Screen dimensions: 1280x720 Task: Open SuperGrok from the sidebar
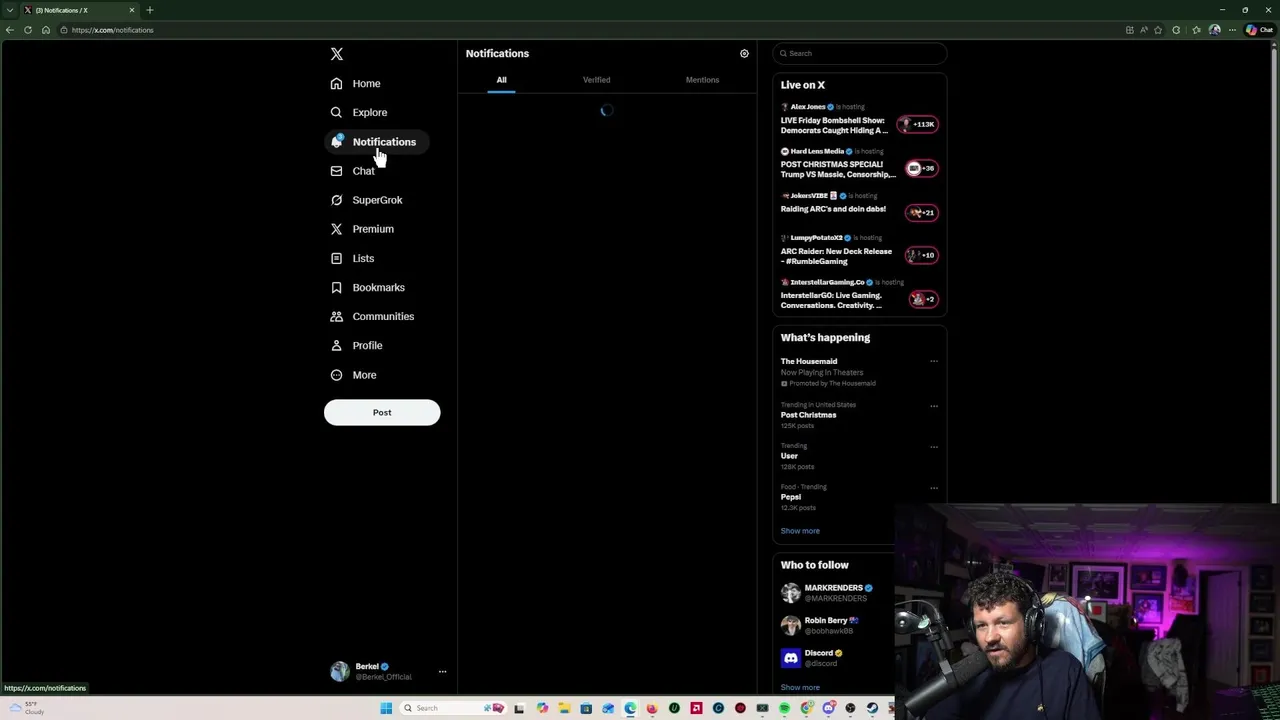pos(367,200)
